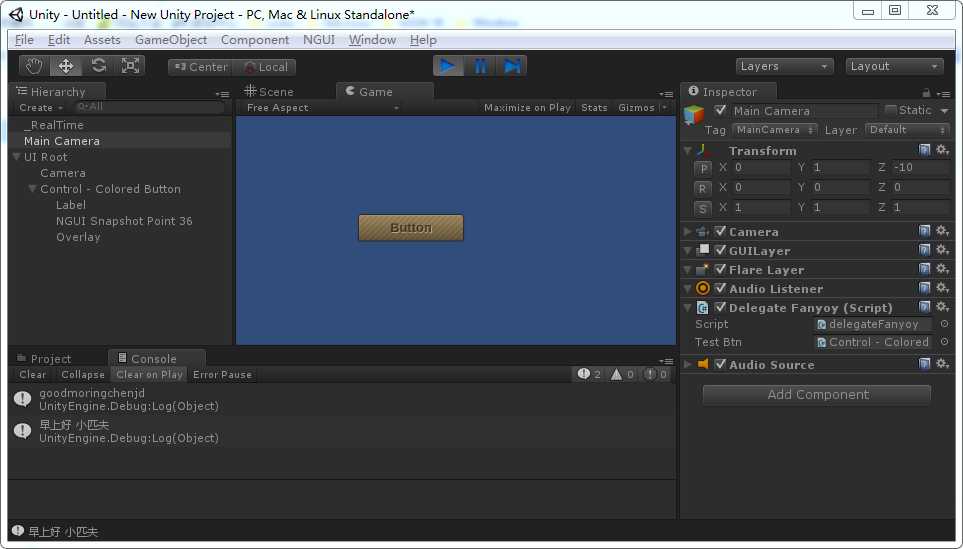Toggle warning messages filter in Console
The width and height of the screenshot is (963, 549).
point(622,374)
